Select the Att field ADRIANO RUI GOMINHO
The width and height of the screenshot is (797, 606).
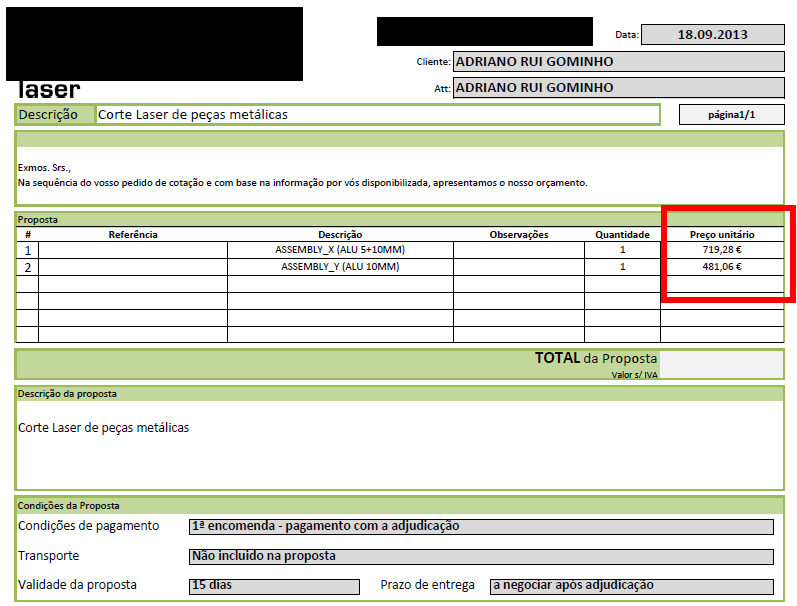pos(619,87)
